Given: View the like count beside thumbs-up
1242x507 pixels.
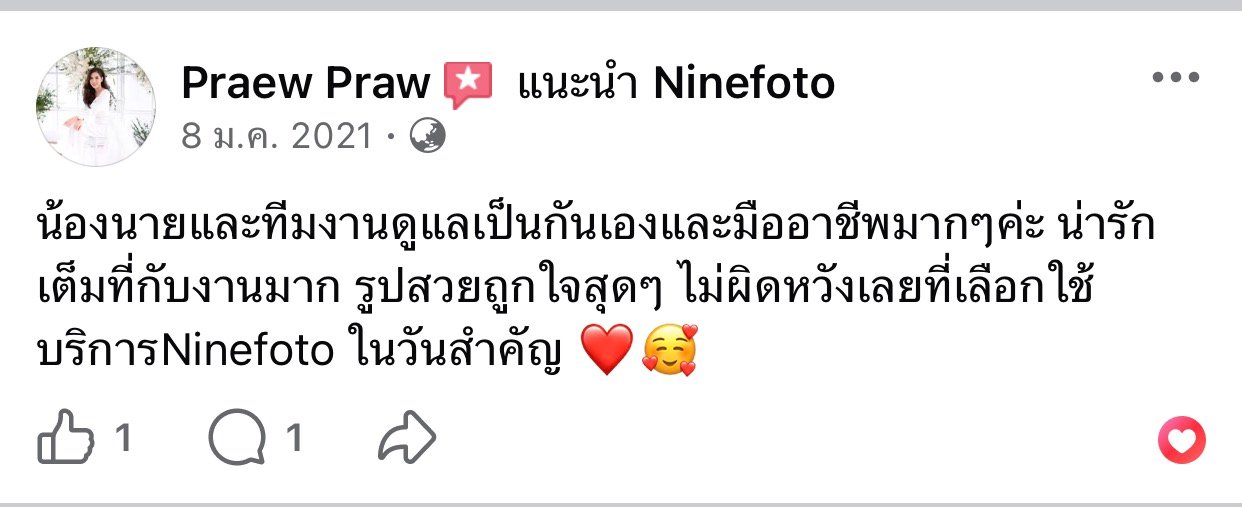Looking at the screenshot, I should 123,438.
